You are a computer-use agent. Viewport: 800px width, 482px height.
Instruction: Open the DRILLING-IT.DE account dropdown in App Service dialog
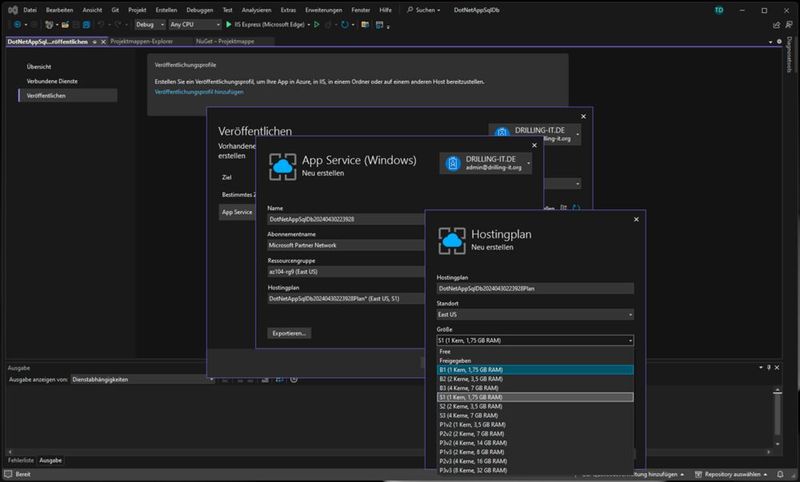tap(486, 163)
